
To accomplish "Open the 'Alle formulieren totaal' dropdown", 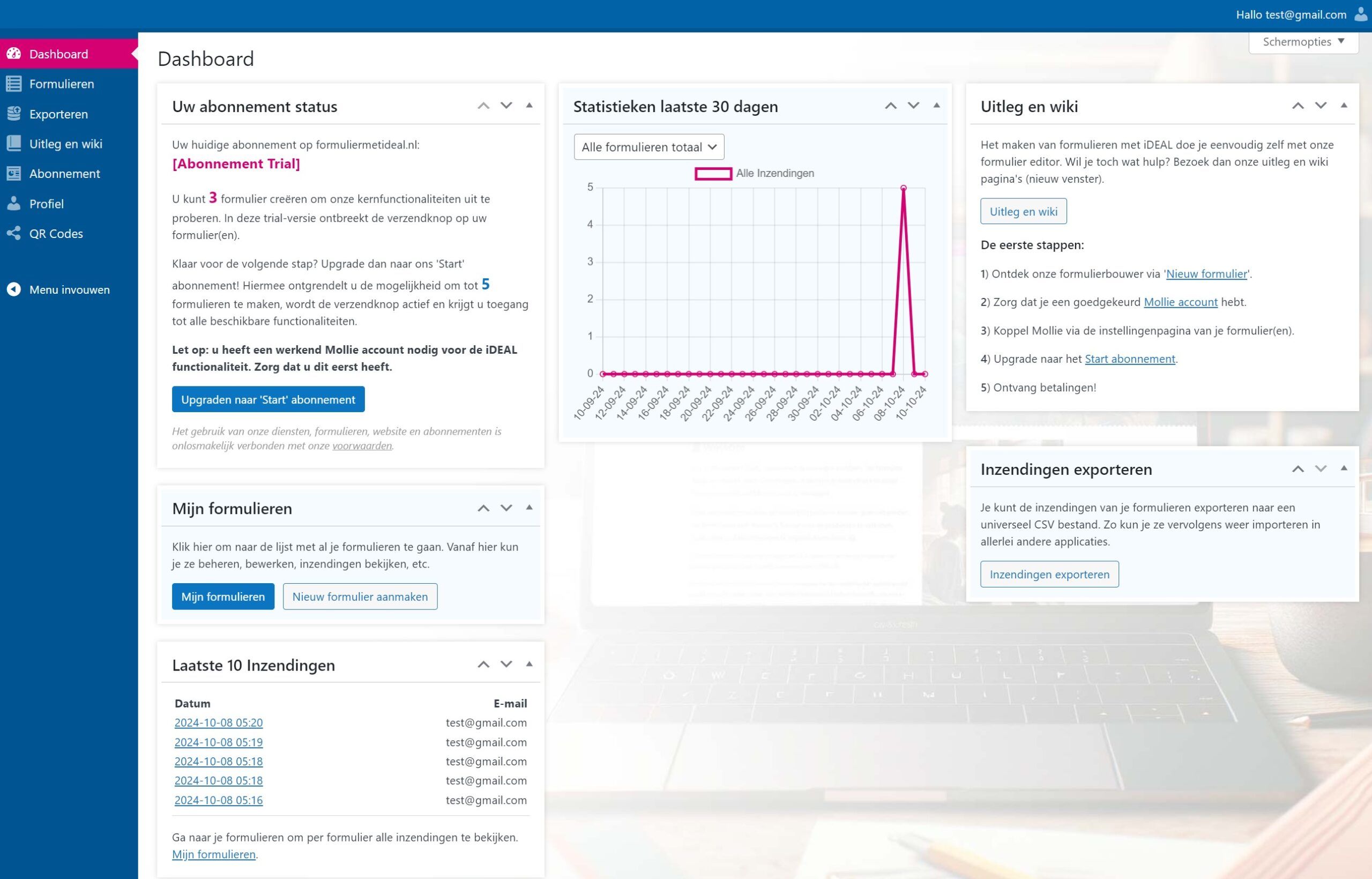I will click(x=649, y=147).
